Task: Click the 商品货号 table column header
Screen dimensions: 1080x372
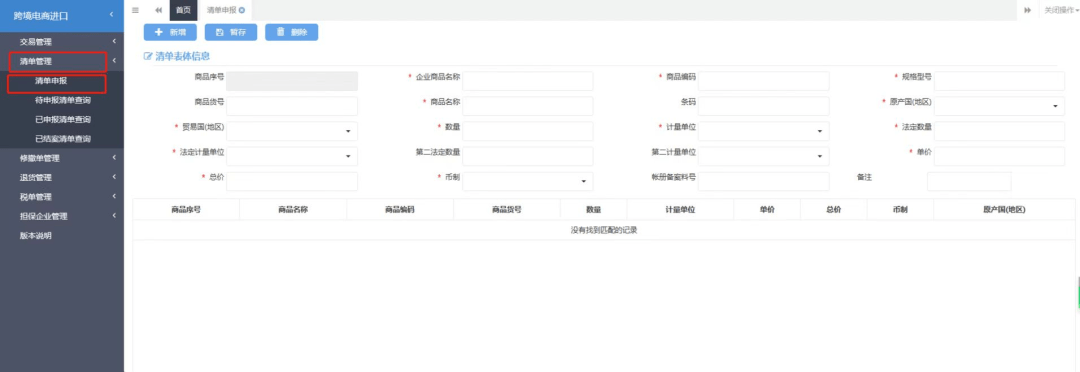Action: [506, 209]
